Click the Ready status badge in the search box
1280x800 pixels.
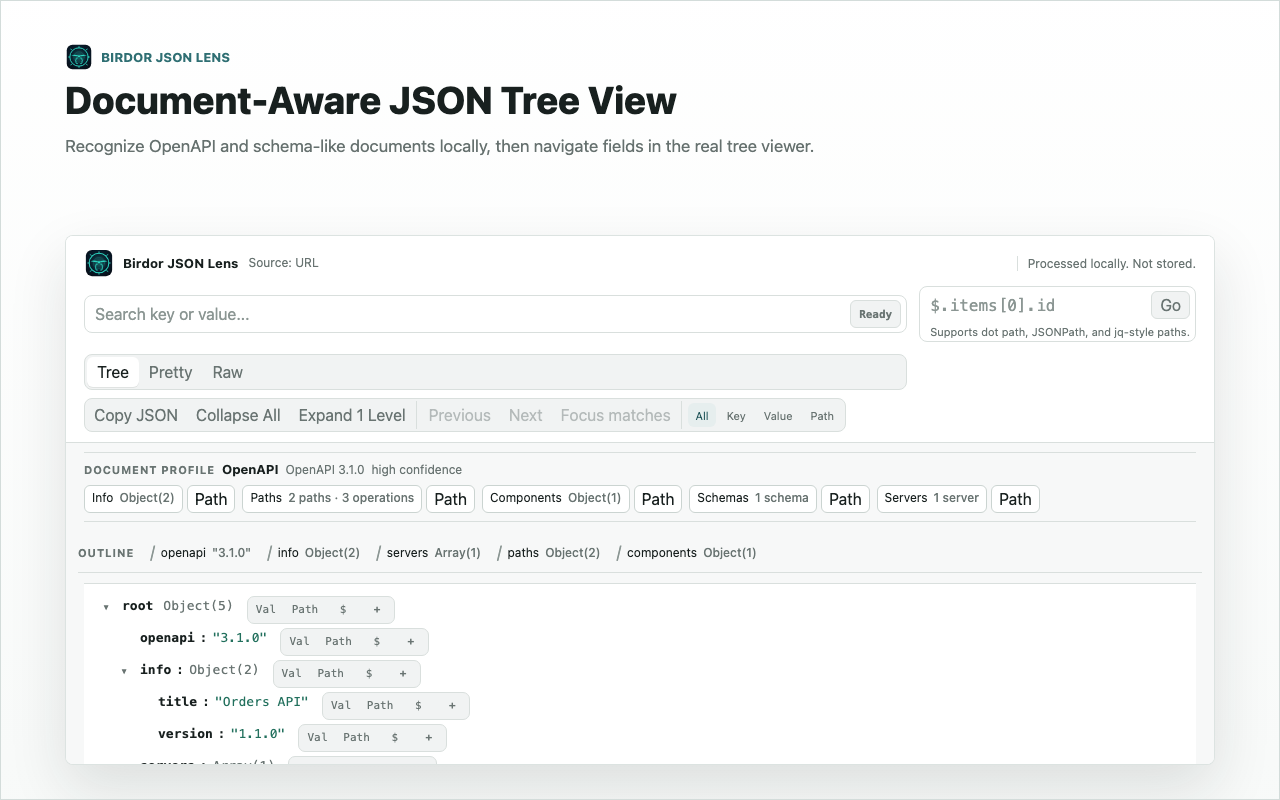coord(875,314)
